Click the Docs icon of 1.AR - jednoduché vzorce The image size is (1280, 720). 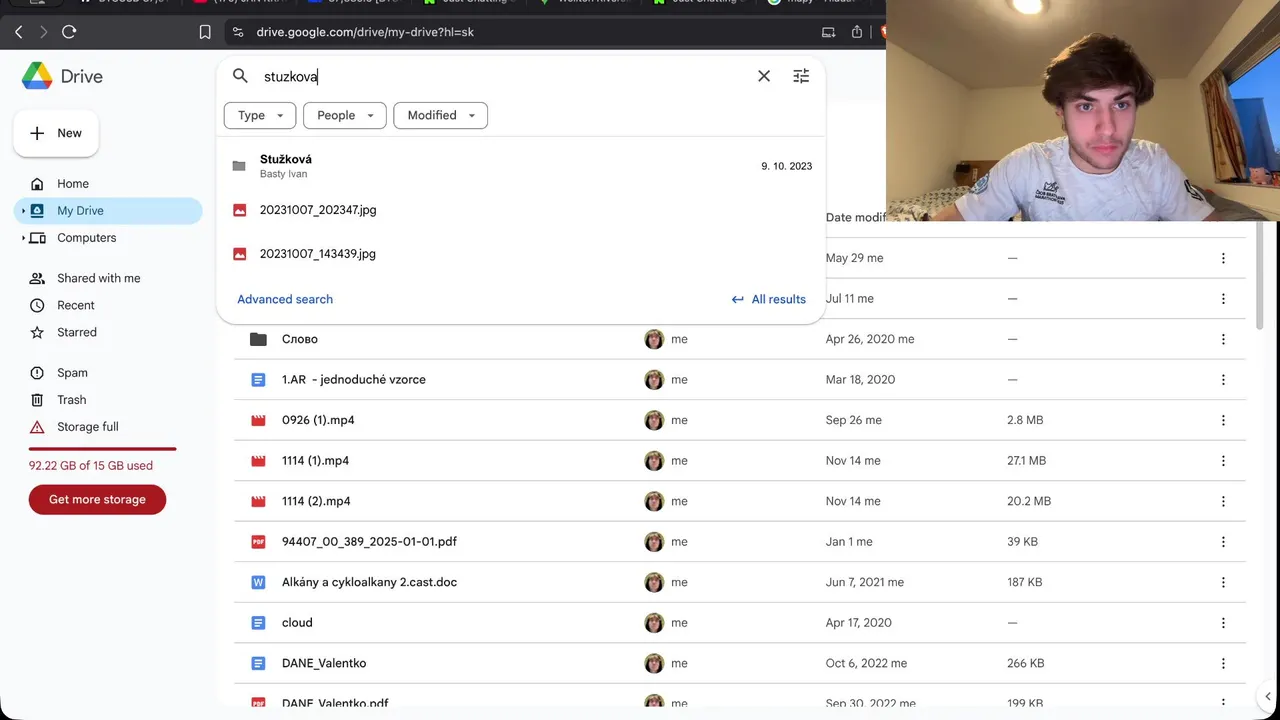pyautogui.click(x=258, y=380)
